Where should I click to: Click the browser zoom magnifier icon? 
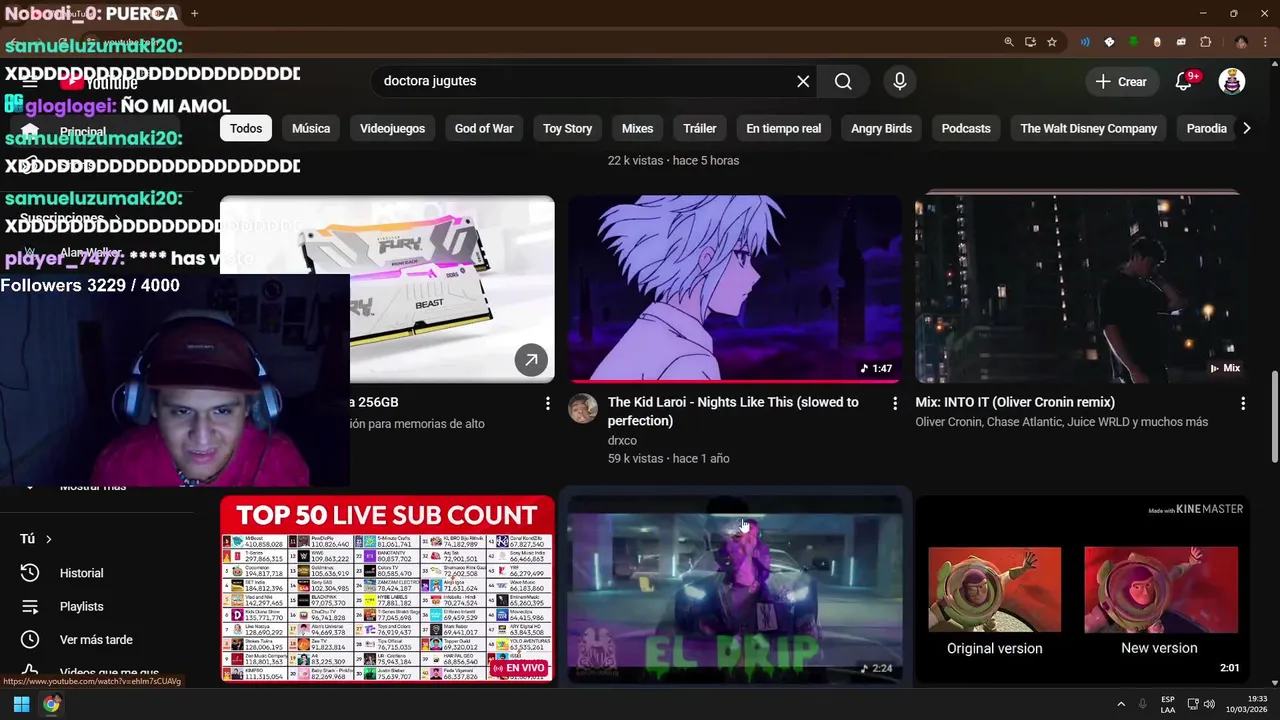pyautogui.click(x=1009, y=42)
